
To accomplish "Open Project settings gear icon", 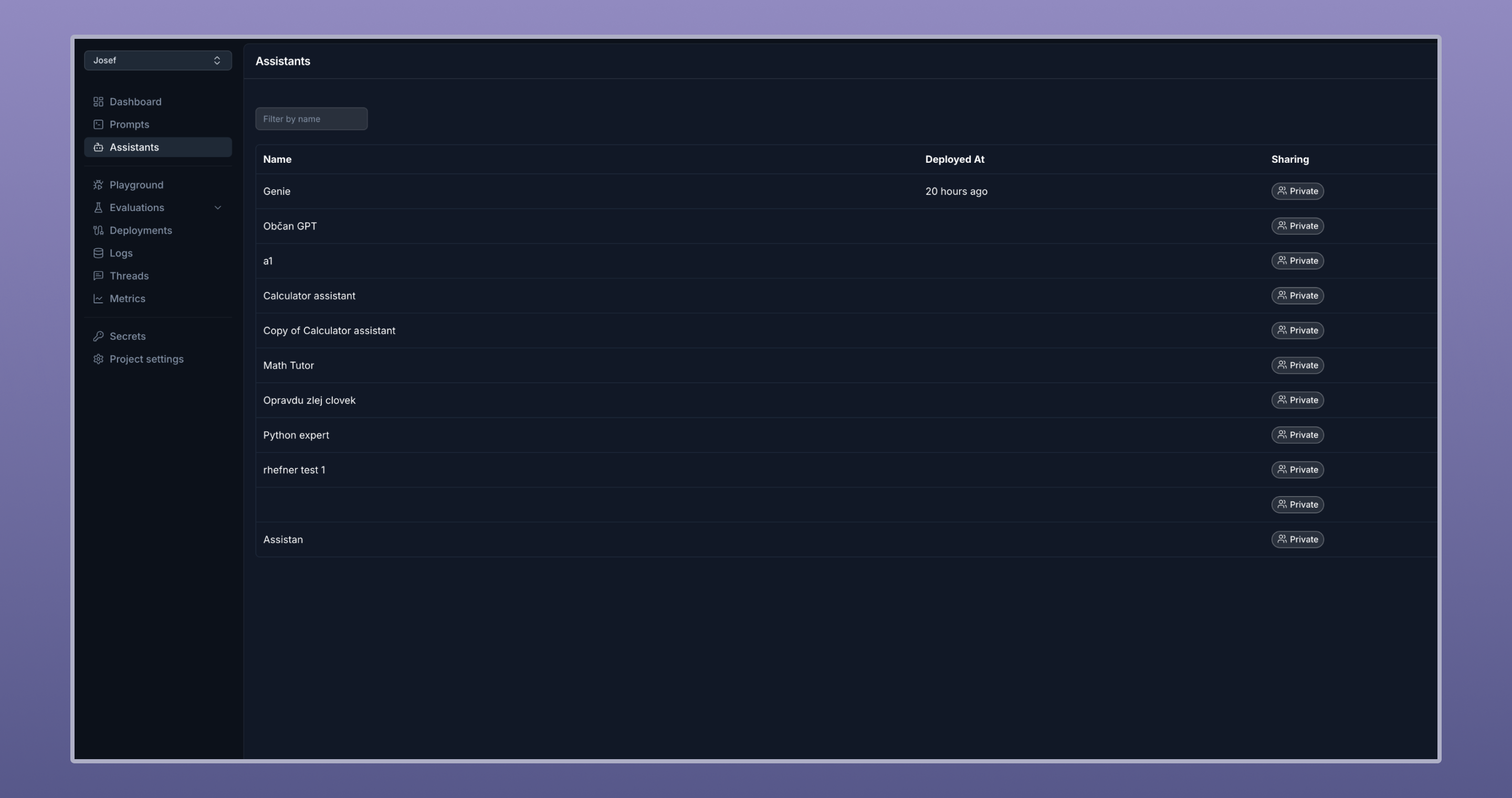I will tap(98, 359).
